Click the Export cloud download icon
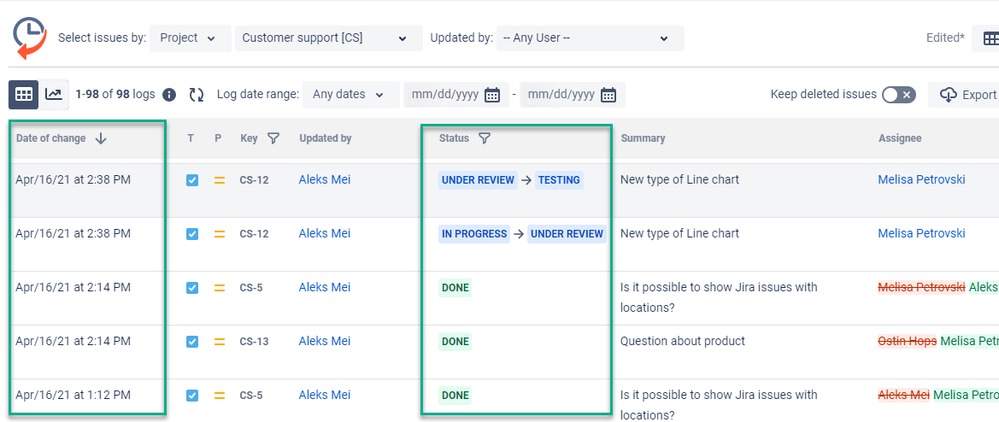 coord(949,95)
